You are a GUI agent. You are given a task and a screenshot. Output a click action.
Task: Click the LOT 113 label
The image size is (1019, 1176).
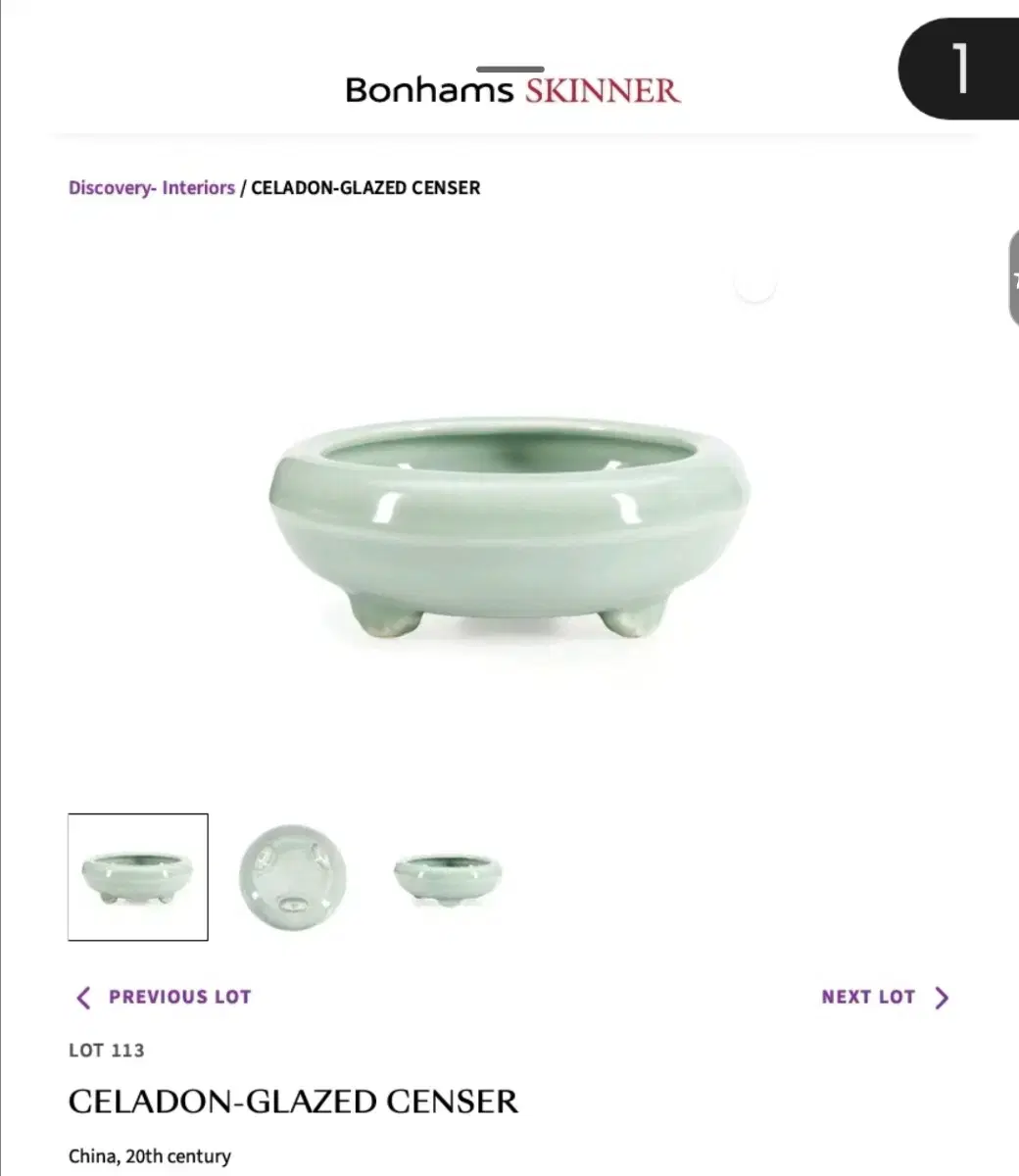pos(107,1051)
